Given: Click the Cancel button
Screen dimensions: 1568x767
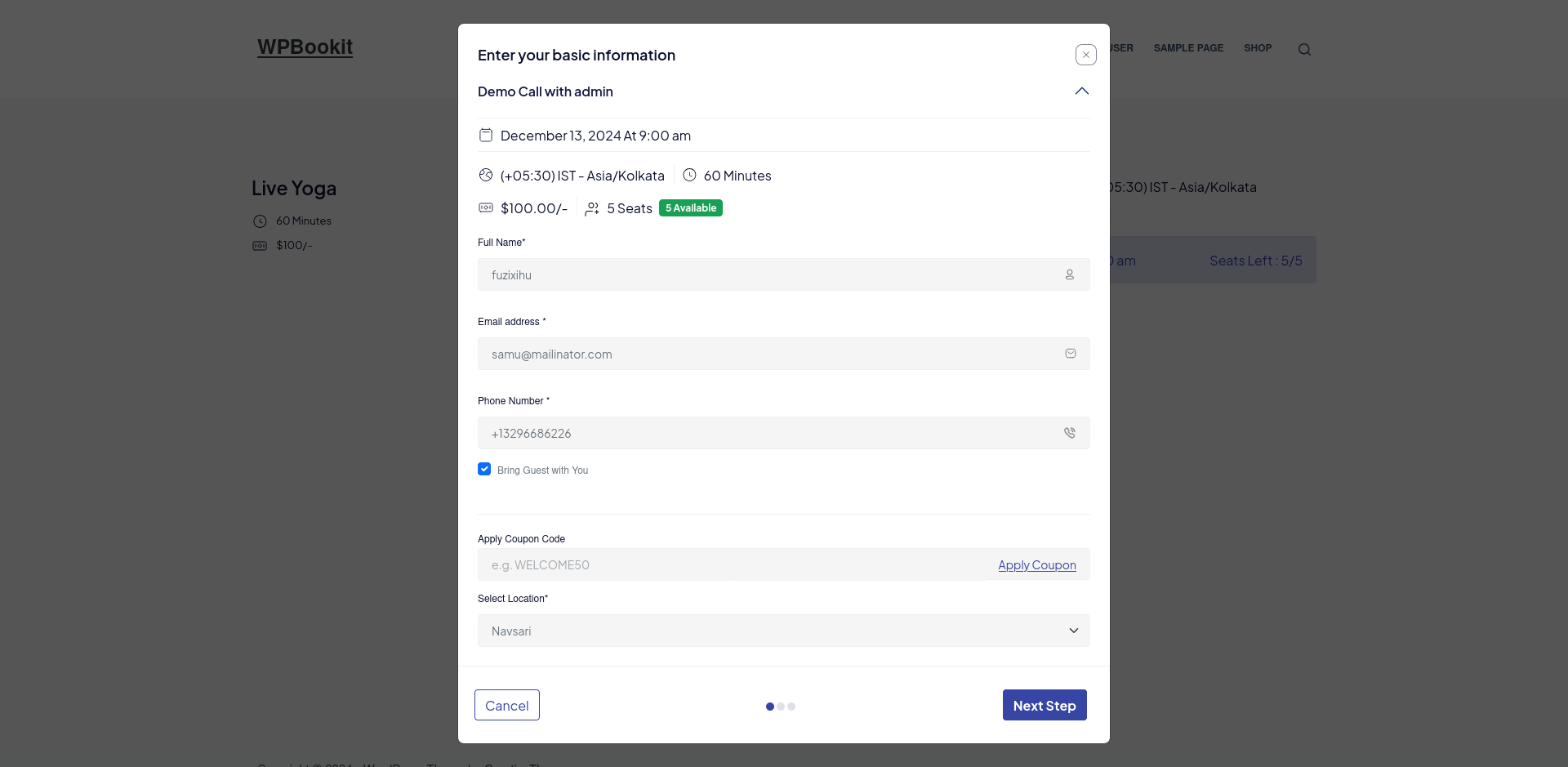Looking at the screenshot, I should point(506,705).
